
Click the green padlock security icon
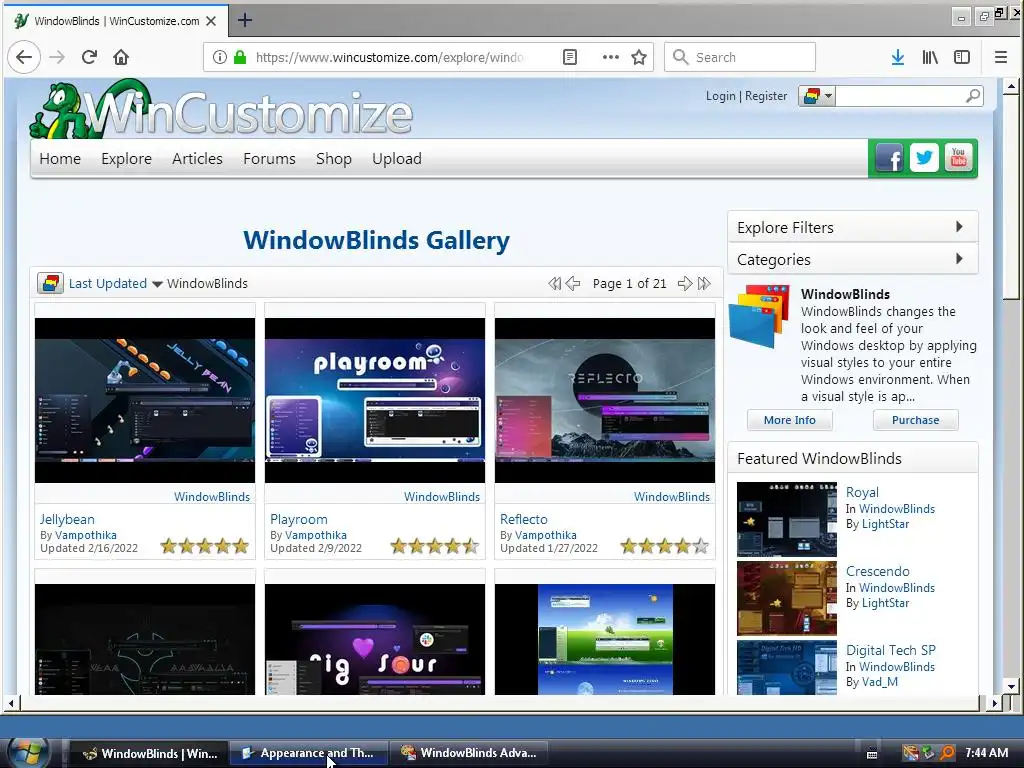click(x=240, y=57)
